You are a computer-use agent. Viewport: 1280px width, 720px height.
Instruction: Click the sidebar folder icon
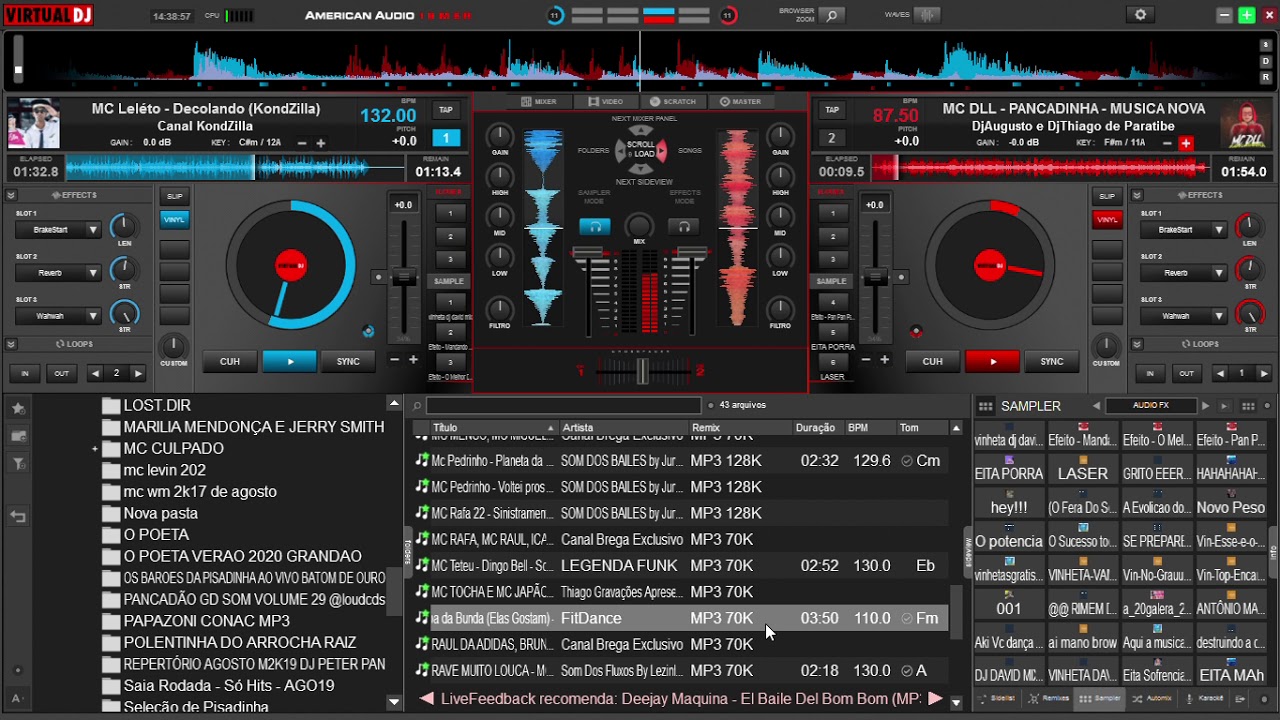pos(18,436)
